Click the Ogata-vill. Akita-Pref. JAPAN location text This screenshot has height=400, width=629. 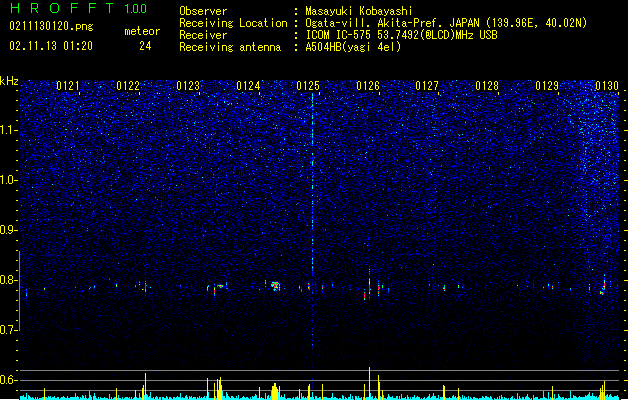446,23
